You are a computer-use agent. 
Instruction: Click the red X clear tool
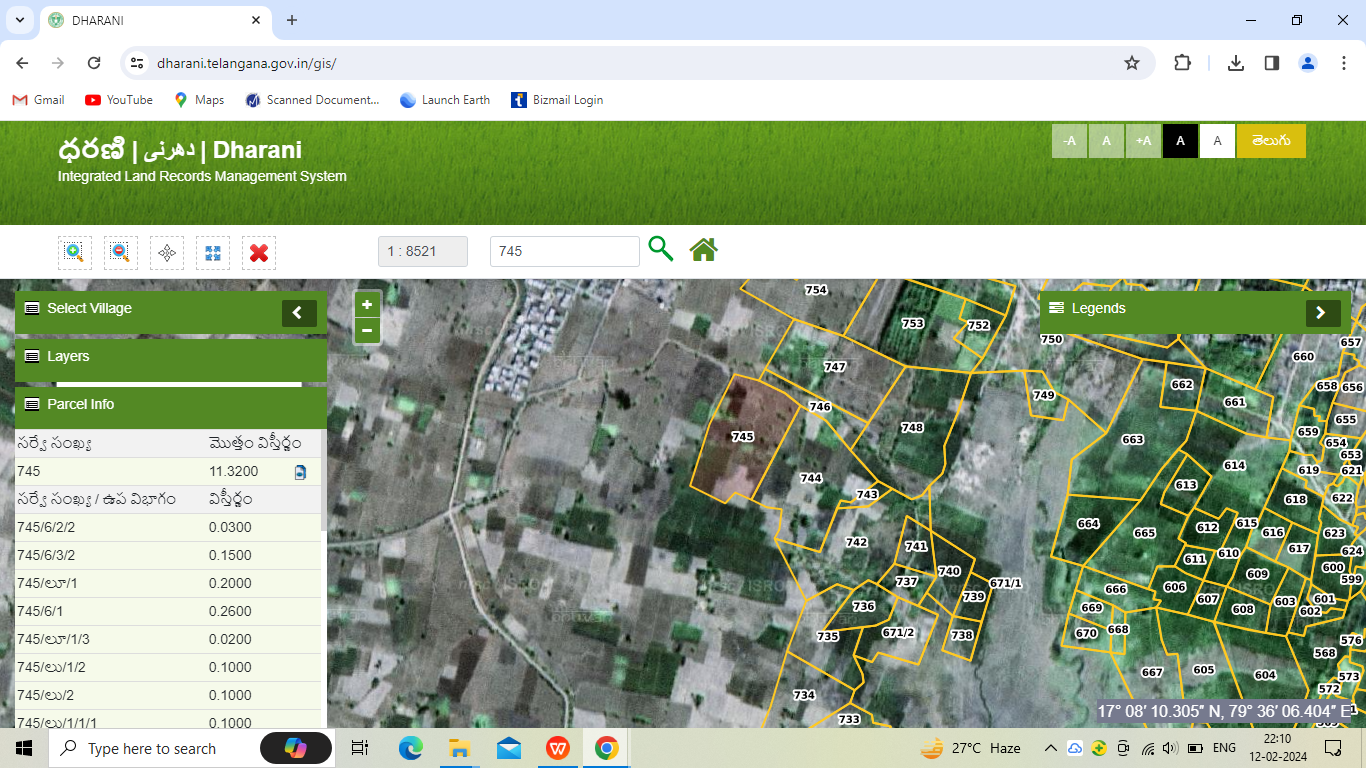[259, 252]
